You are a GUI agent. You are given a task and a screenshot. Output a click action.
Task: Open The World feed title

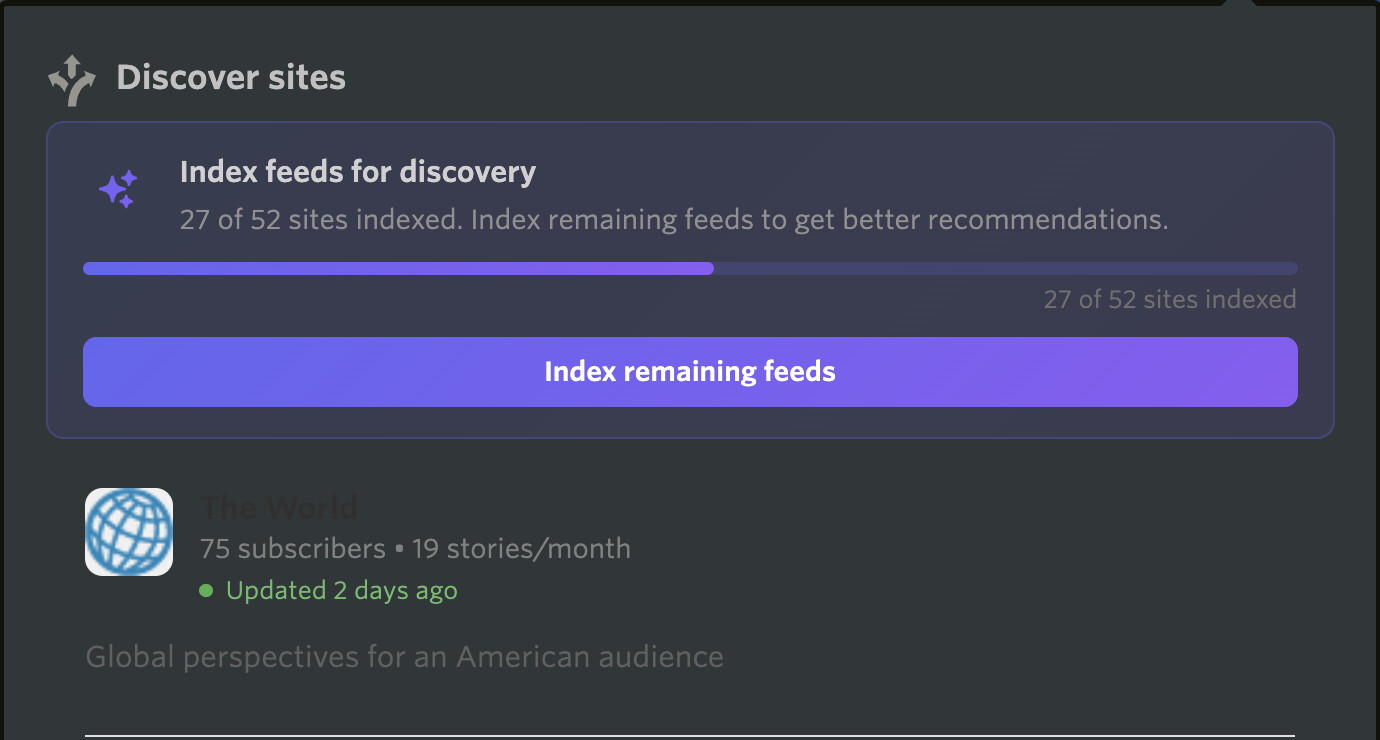coord(279,508)
